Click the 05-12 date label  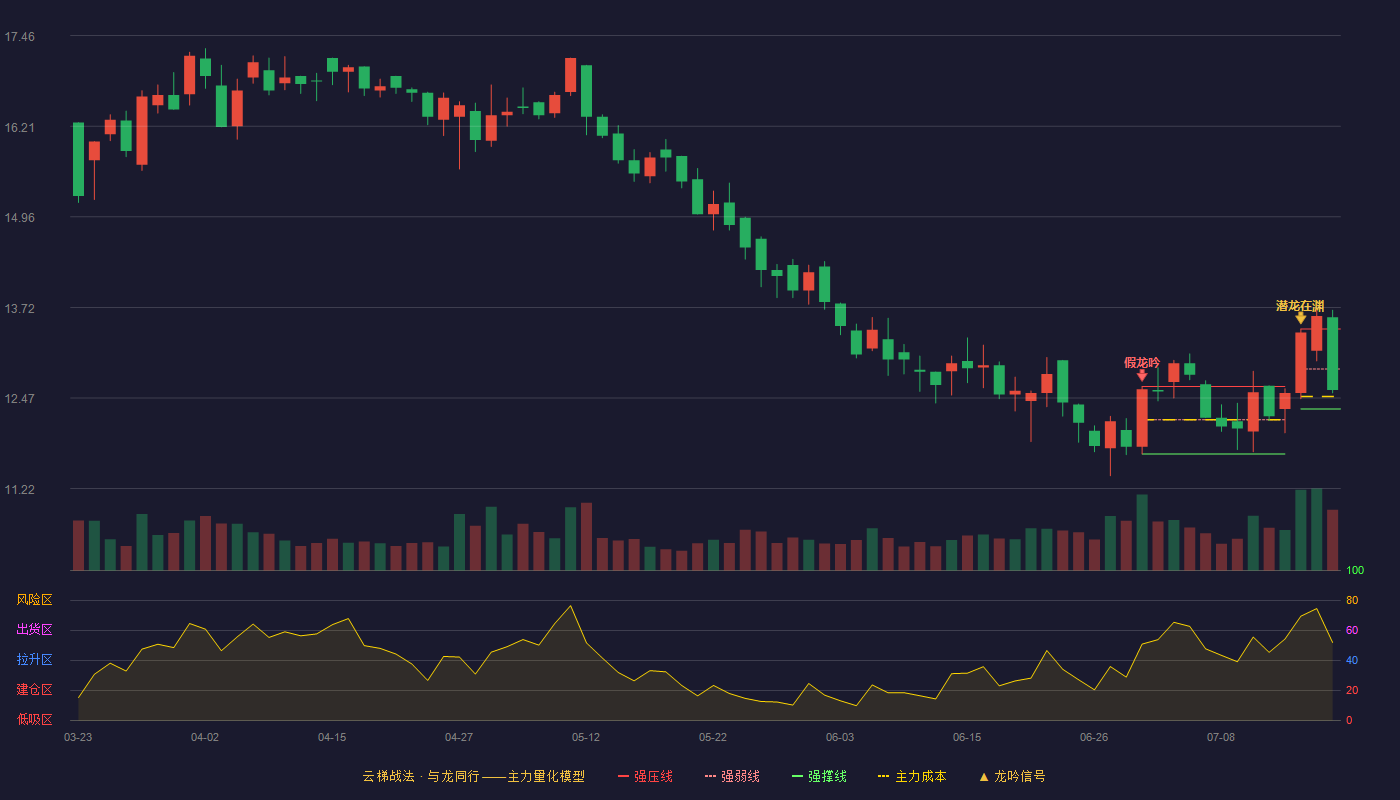click(586, 737)
